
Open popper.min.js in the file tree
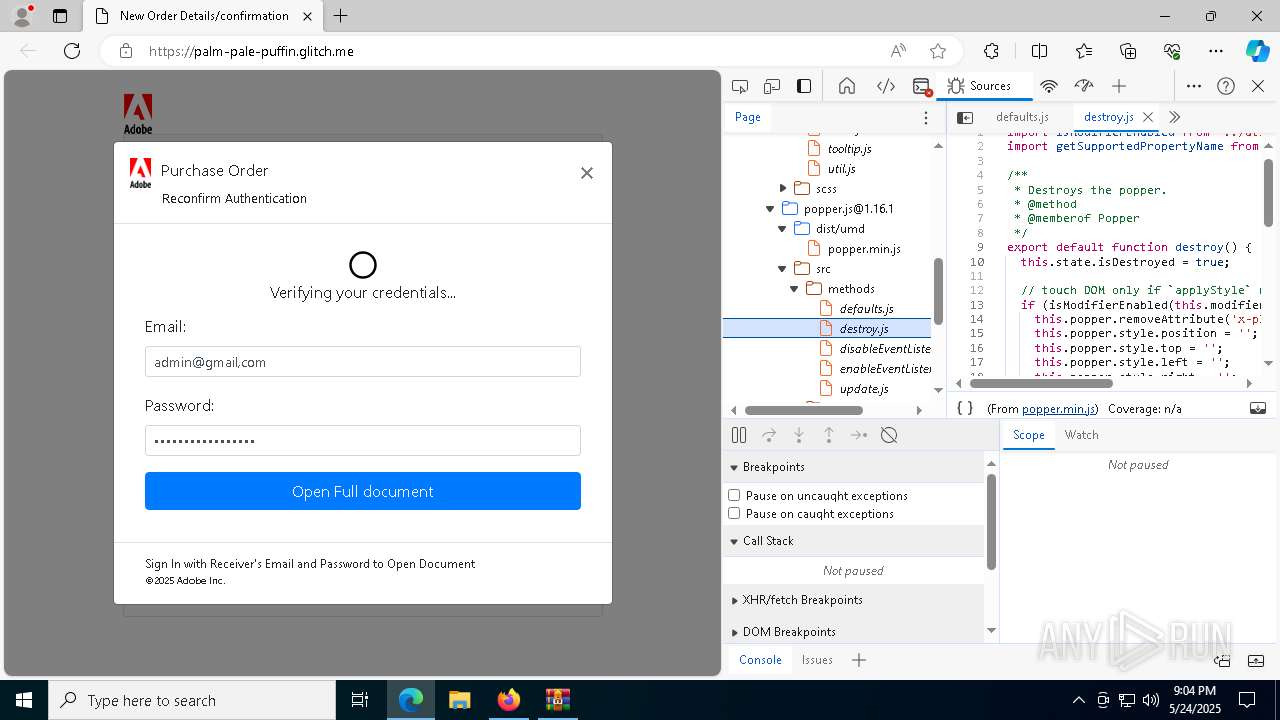[x=864, y=248]
